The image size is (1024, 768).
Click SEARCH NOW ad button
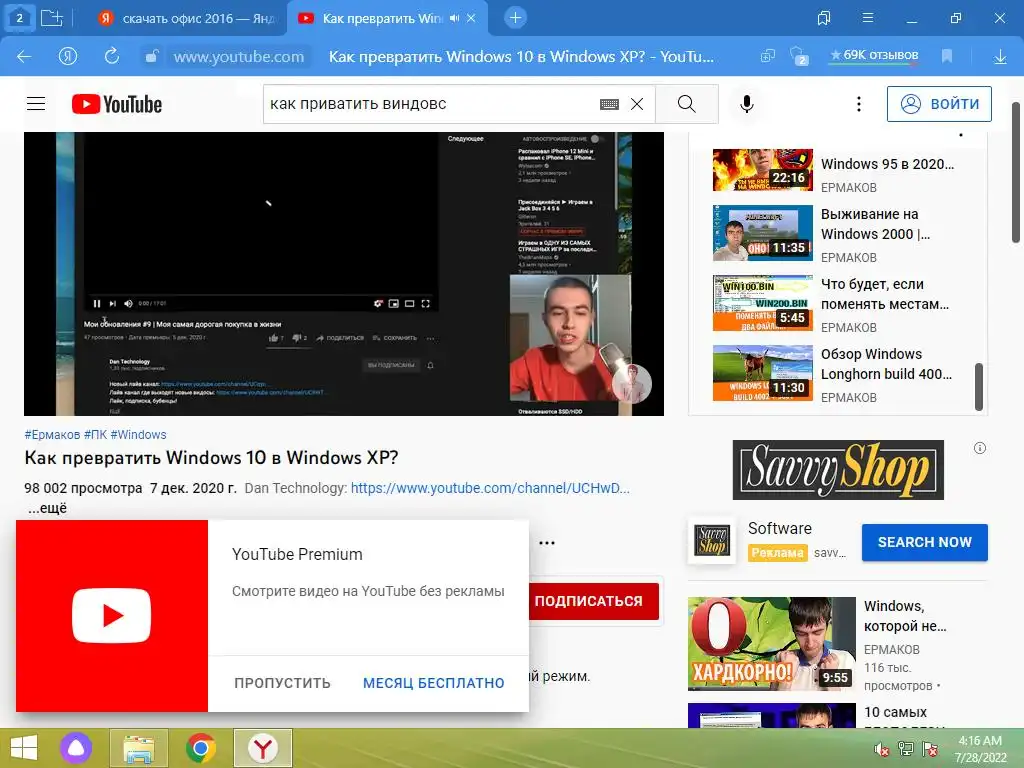(925, 542)
